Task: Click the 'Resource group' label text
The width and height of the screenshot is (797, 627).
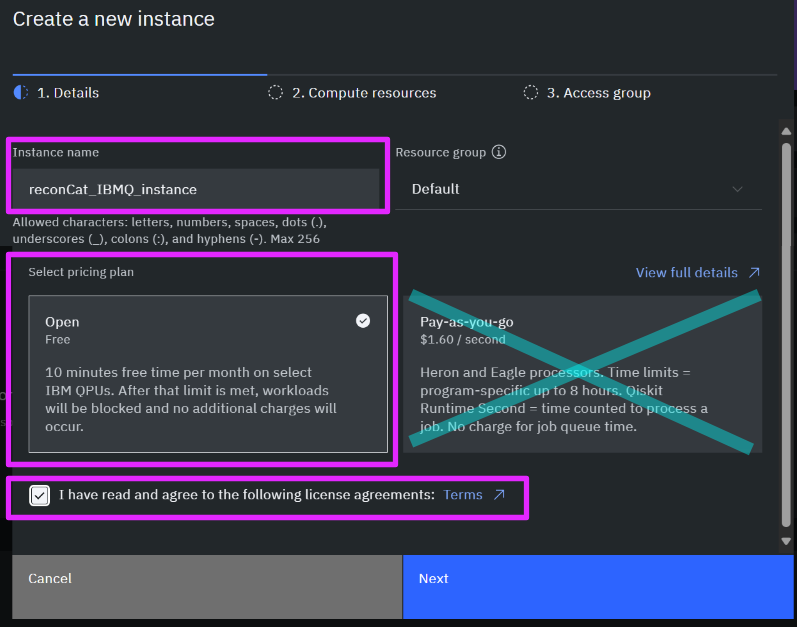Action: (x=441, y=152)
